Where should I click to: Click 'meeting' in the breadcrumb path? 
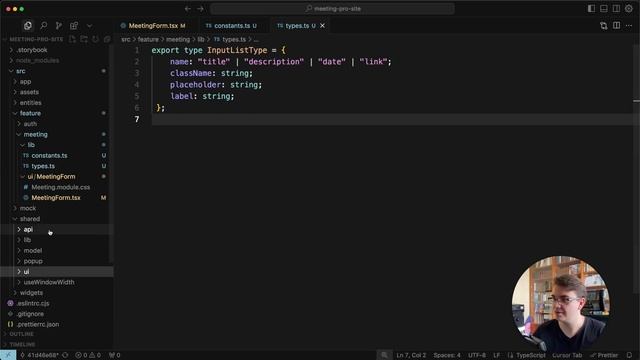178,40
